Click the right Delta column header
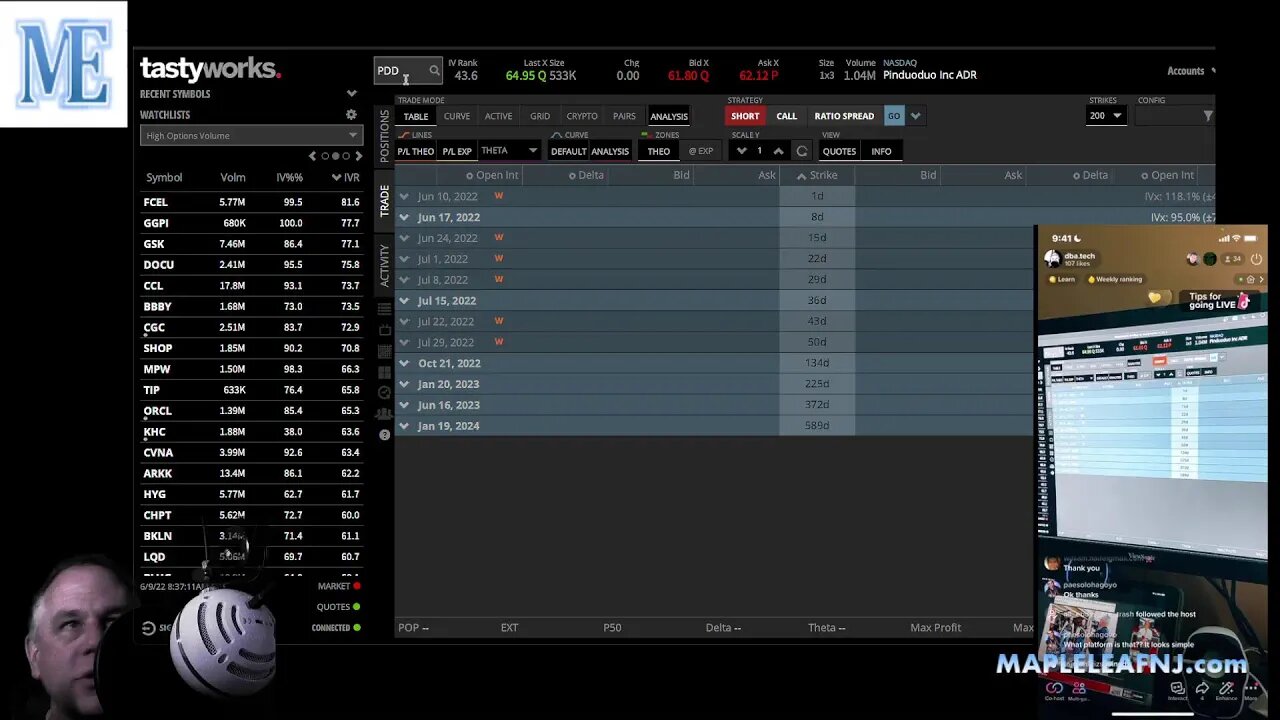 pos(1090,175)
